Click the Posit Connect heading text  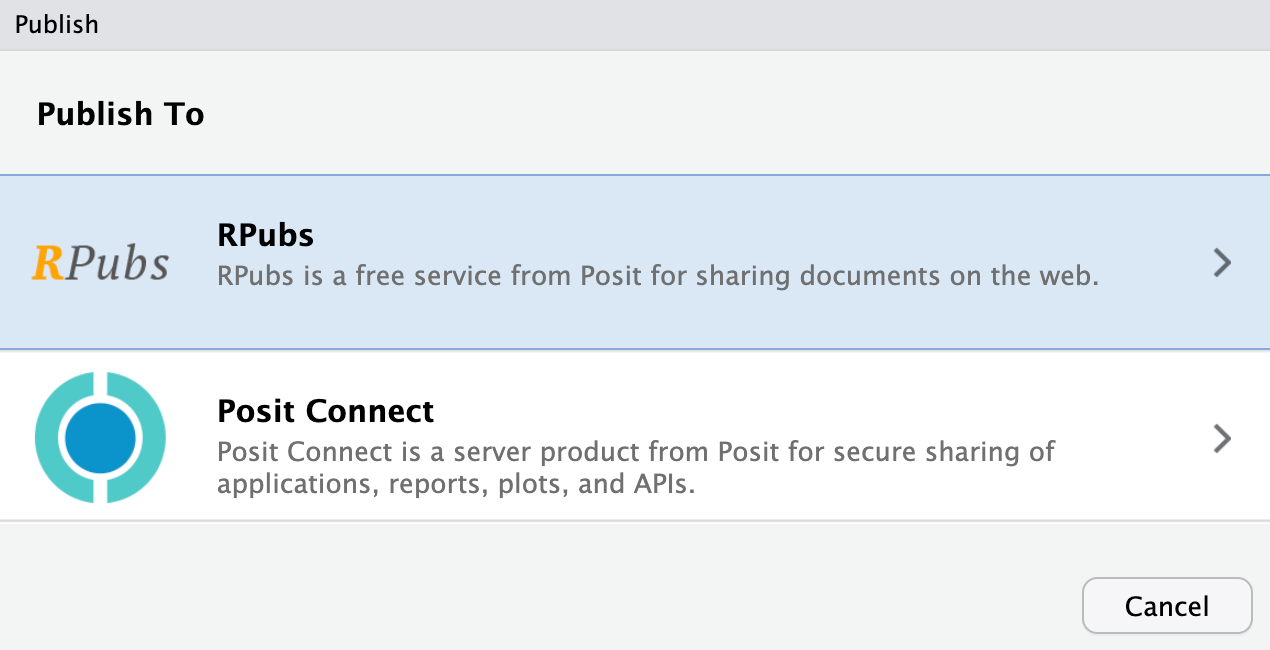tap(325, 410)
